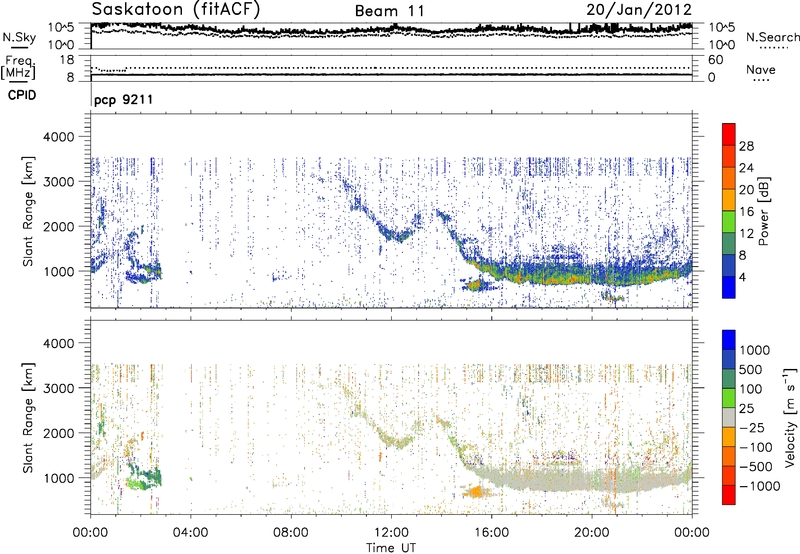Click the '04:00' time axis label
The height and width of the screenshot is (554, 800).
(x=191, y=533)
